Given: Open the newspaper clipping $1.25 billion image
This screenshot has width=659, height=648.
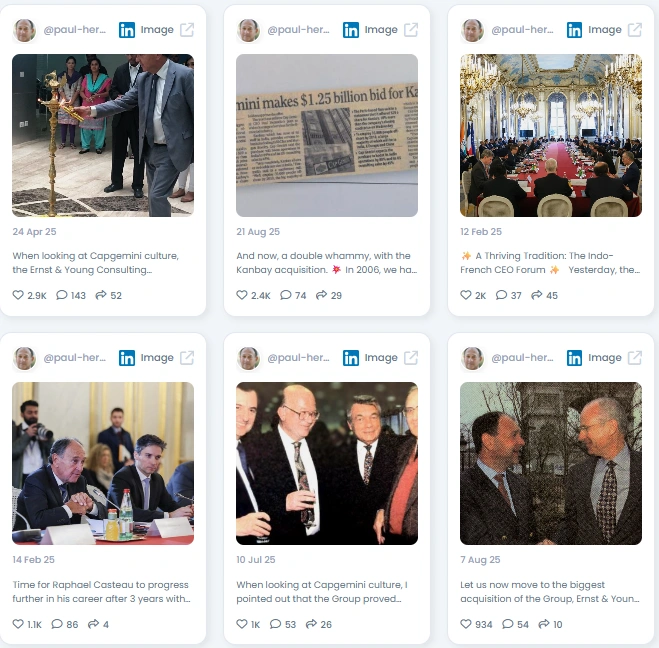Looking at the screenshot, I should click(327, 135).
